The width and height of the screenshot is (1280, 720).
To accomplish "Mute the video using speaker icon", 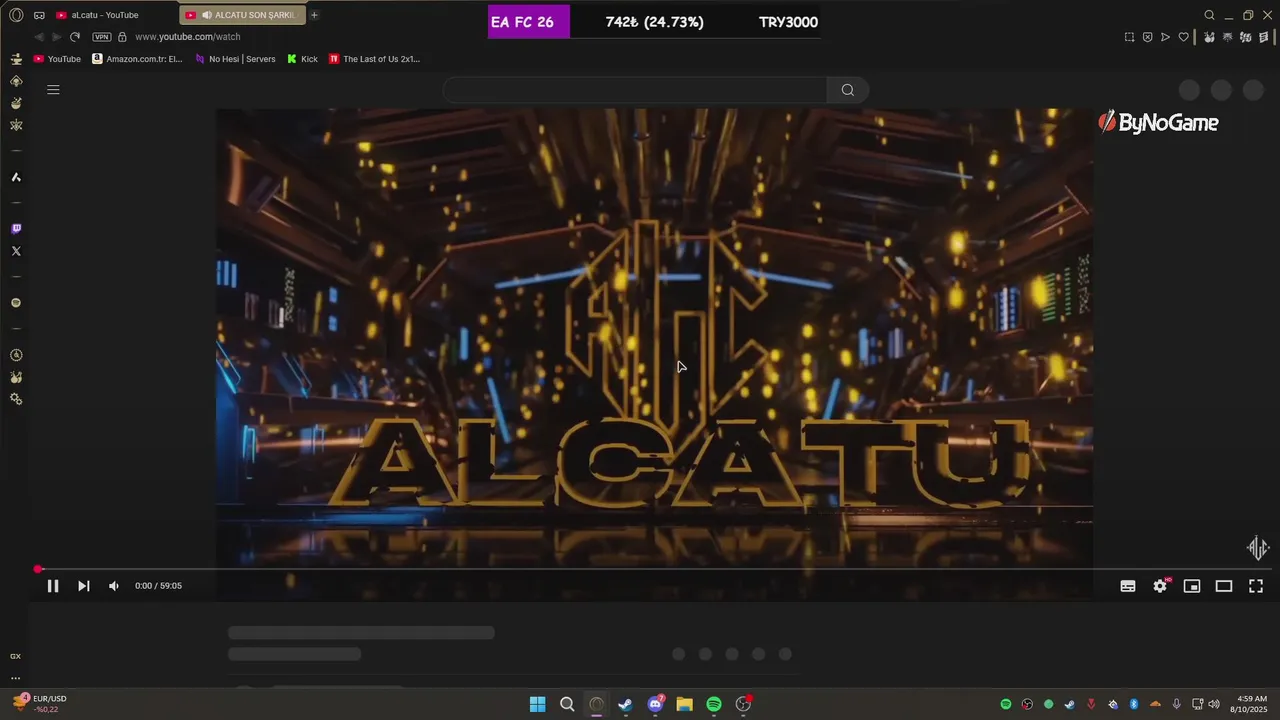I will (x=113, y=586).
